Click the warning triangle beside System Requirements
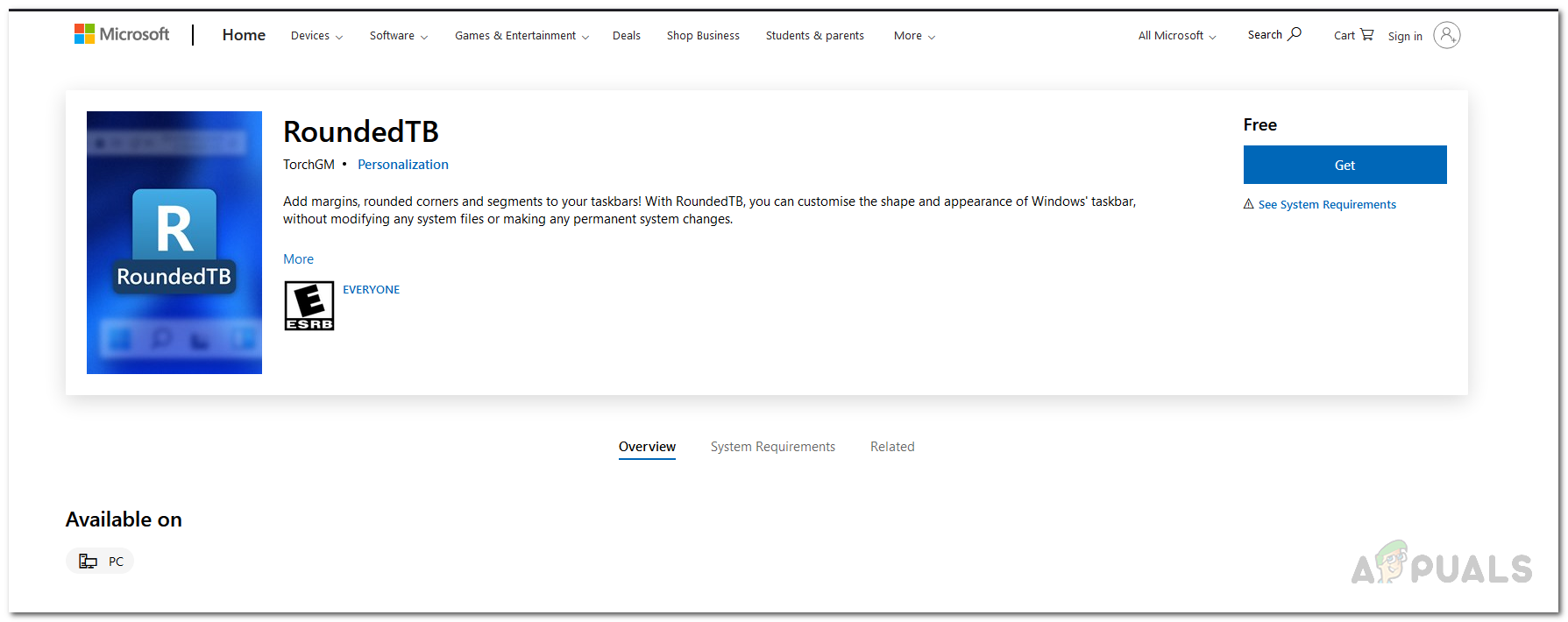The image size is (1568, 622). [x=1248, y=204]
